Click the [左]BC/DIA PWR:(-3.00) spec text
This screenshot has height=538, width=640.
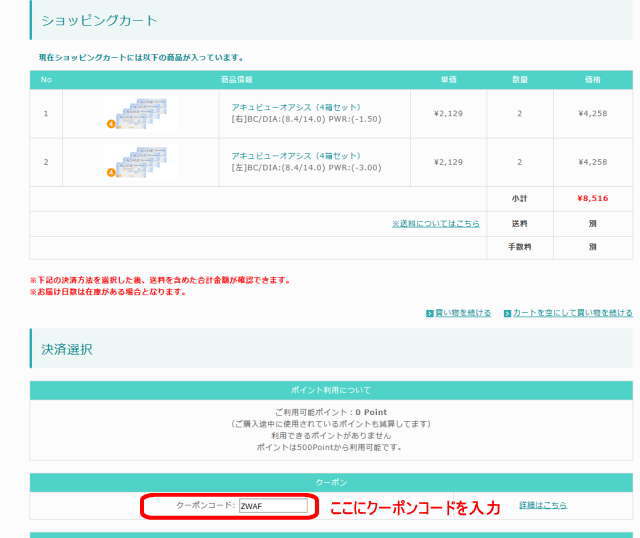[x=307, y=168]
